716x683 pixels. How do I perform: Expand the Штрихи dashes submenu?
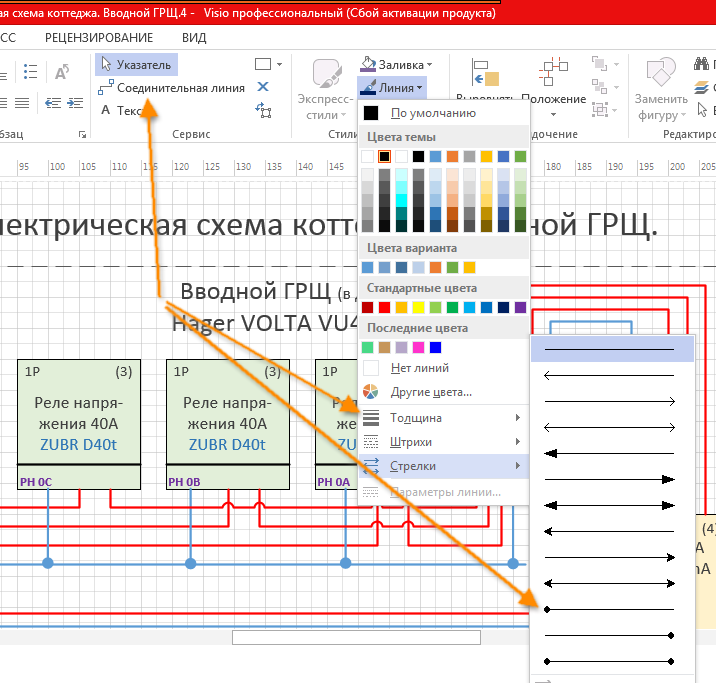[440, 441]
